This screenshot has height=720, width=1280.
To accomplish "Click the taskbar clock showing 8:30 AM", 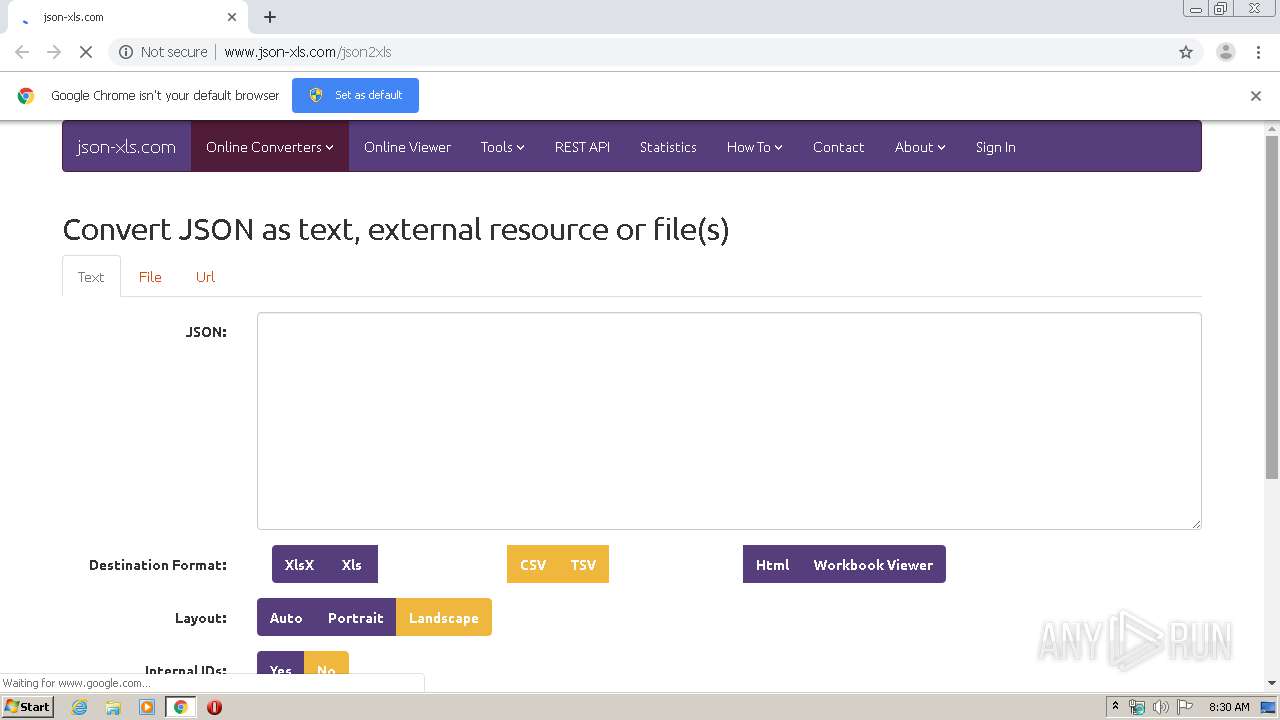I will tap(1229, 707).
